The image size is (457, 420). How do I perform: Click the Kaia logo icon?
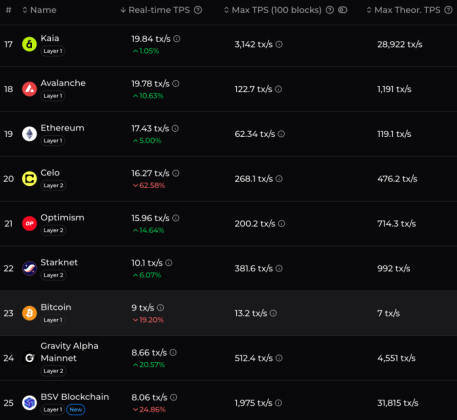click(29, 44)
